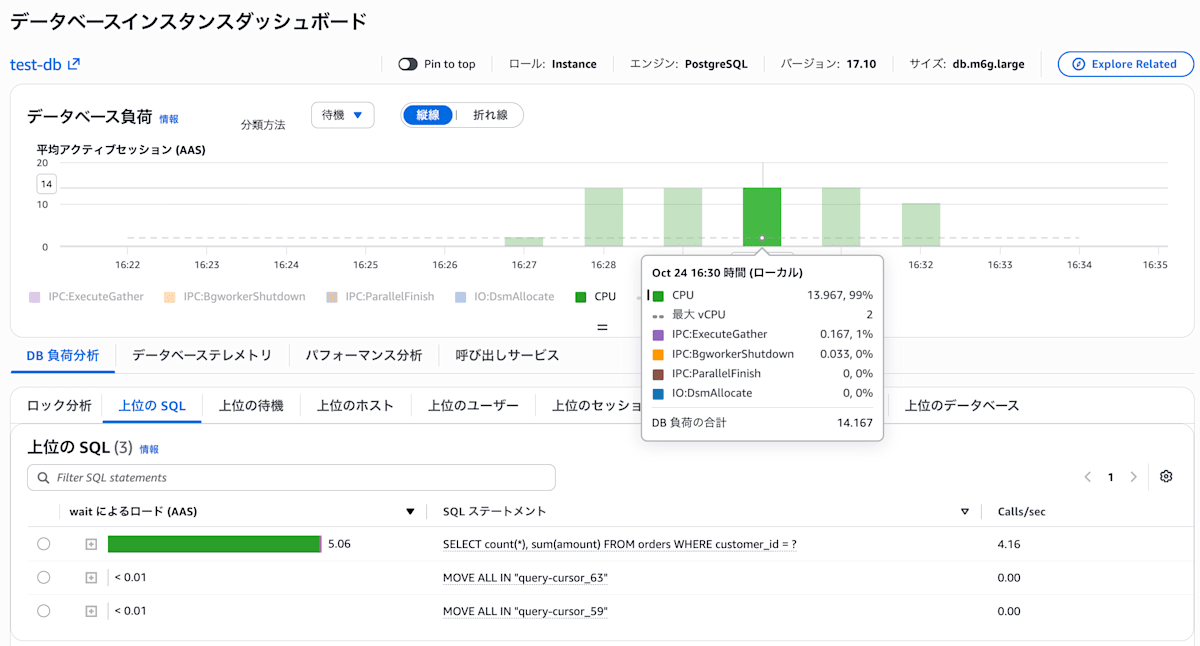Select radio for query-cursor_63 row
This screenshot has width=1200, height=646.
coord(43,578)
